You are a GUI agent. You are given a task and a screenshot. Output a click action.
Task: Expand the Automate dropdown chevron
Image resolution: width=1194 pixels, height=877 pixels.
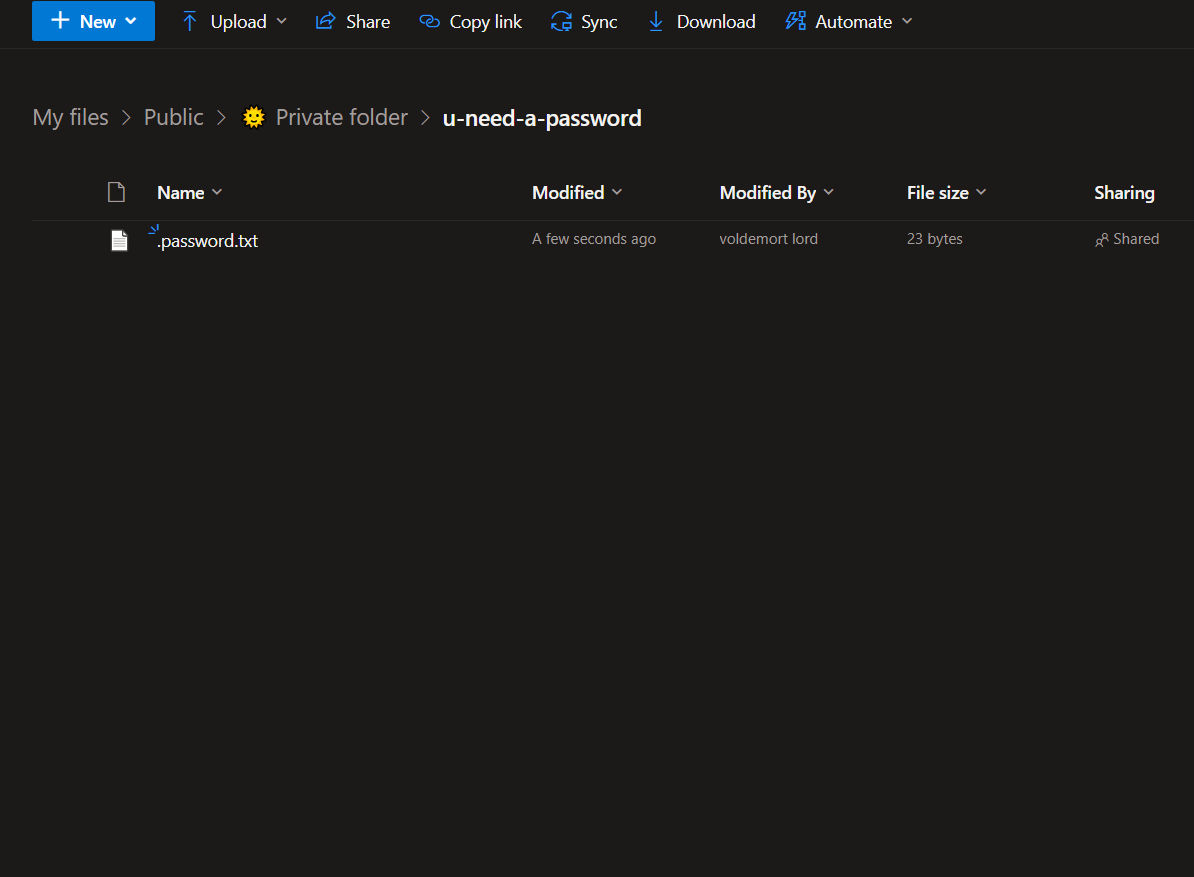(x=907, y=21)
